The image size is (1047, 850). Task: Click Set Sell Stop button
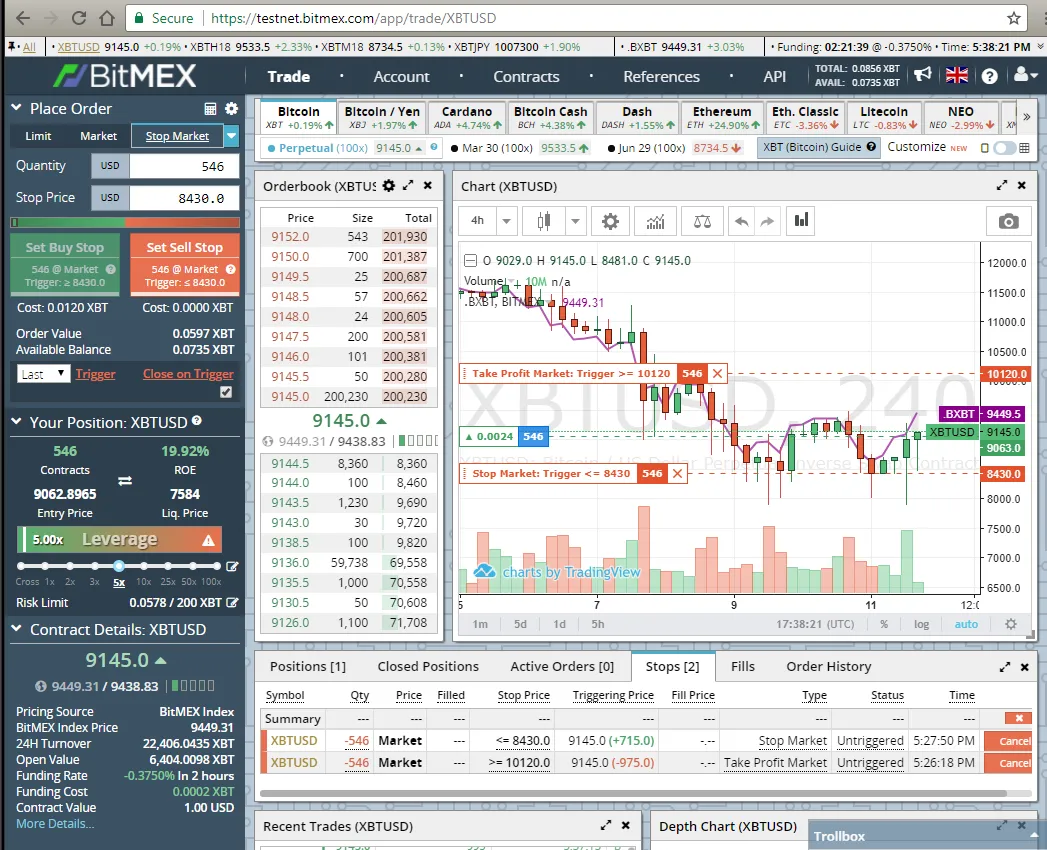point(184,264)
